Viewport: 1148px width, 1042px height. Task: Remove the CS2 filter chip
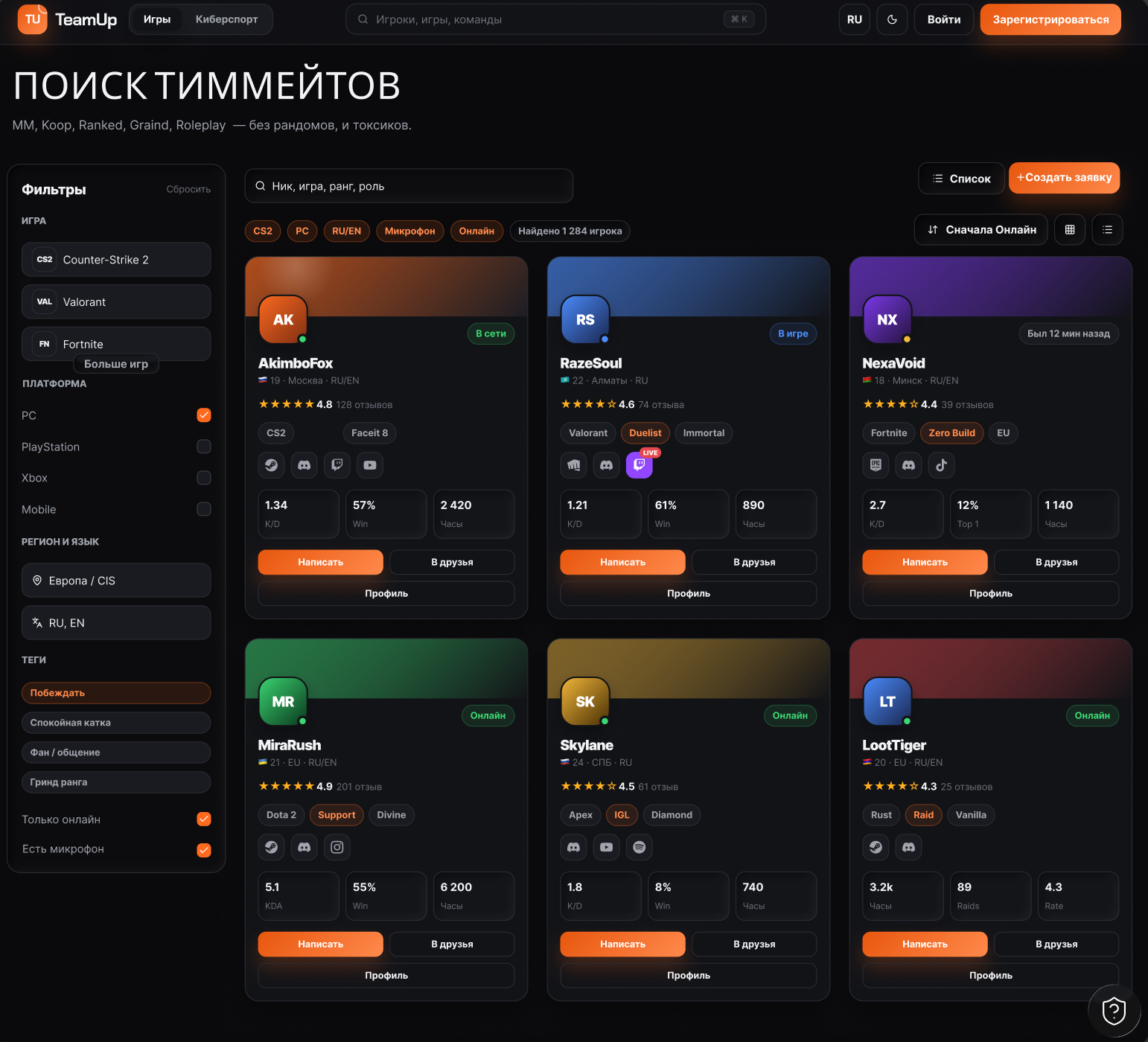click(263, 231)
